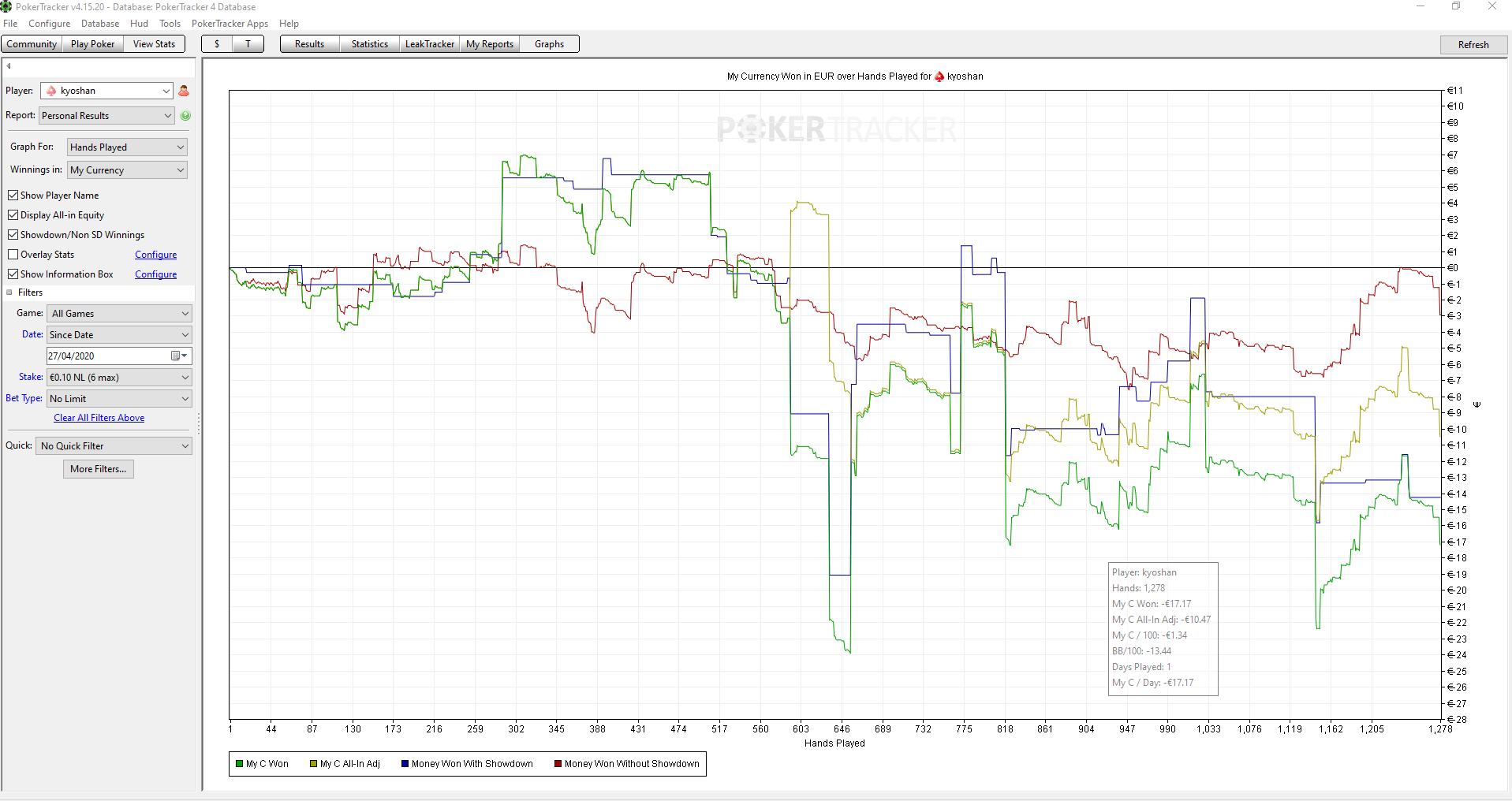The width and height of the screenshot is (1512, 801).
Task: Enable the Overlay Stats checkbox
Action: pos(13,255)
